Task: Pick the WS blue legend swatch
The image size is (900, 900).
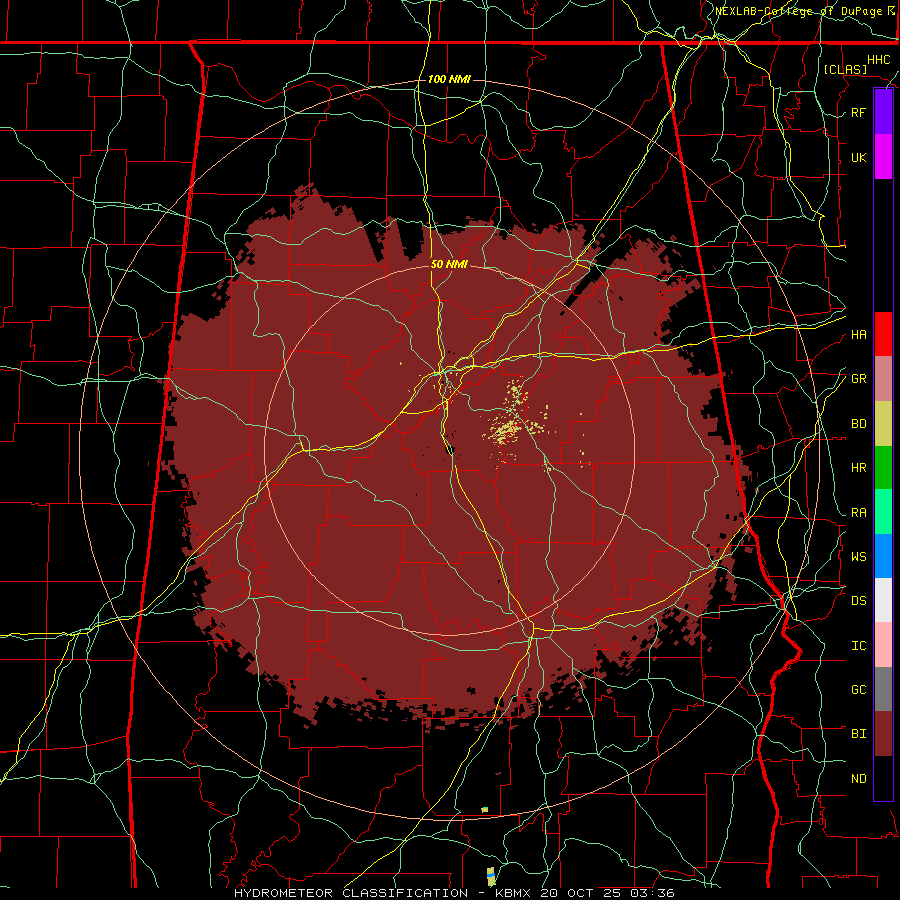Action: click(883, 556)
